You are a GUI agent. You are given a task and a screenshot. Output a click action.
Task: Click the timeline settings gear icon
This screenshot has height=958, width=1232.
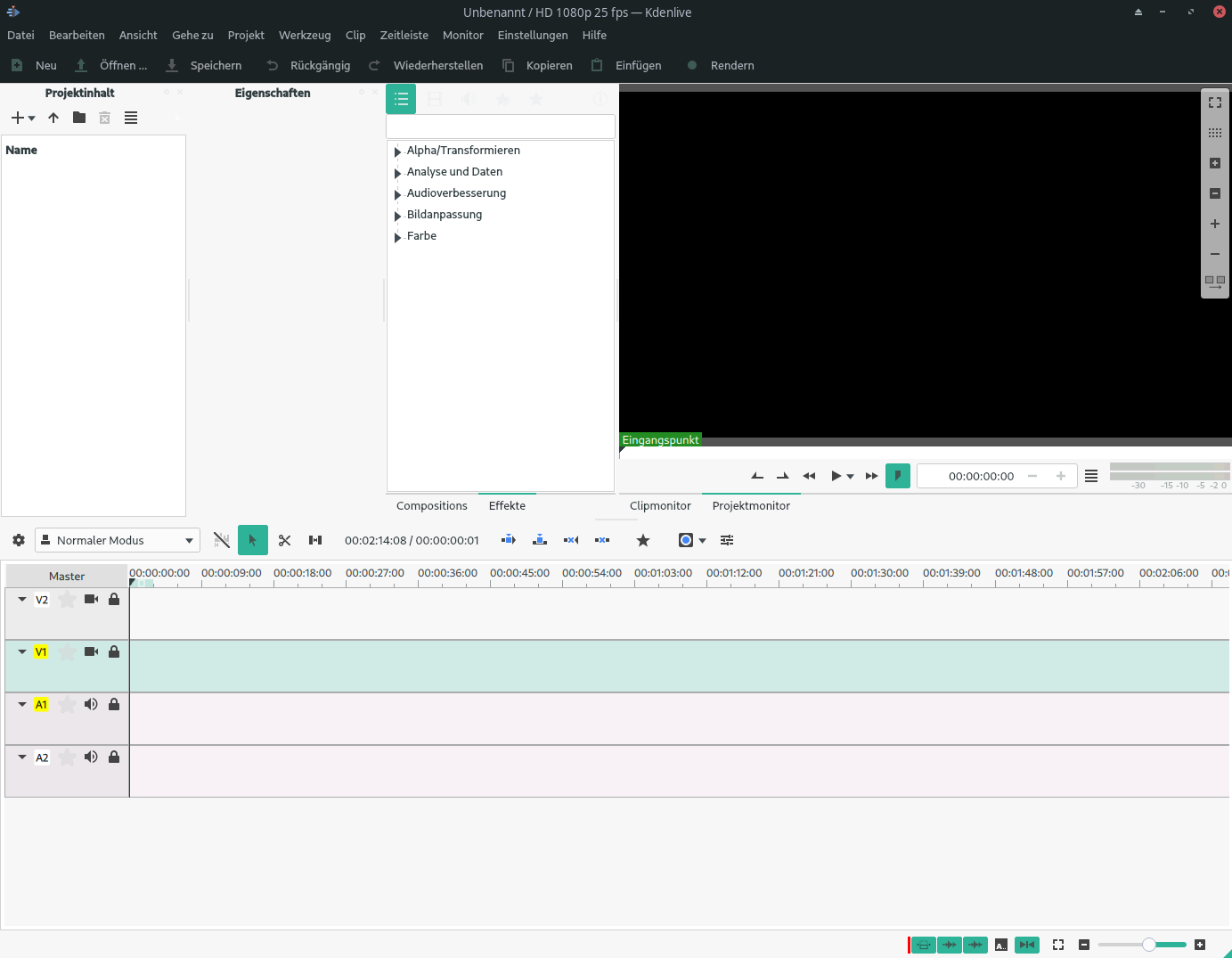19,540
